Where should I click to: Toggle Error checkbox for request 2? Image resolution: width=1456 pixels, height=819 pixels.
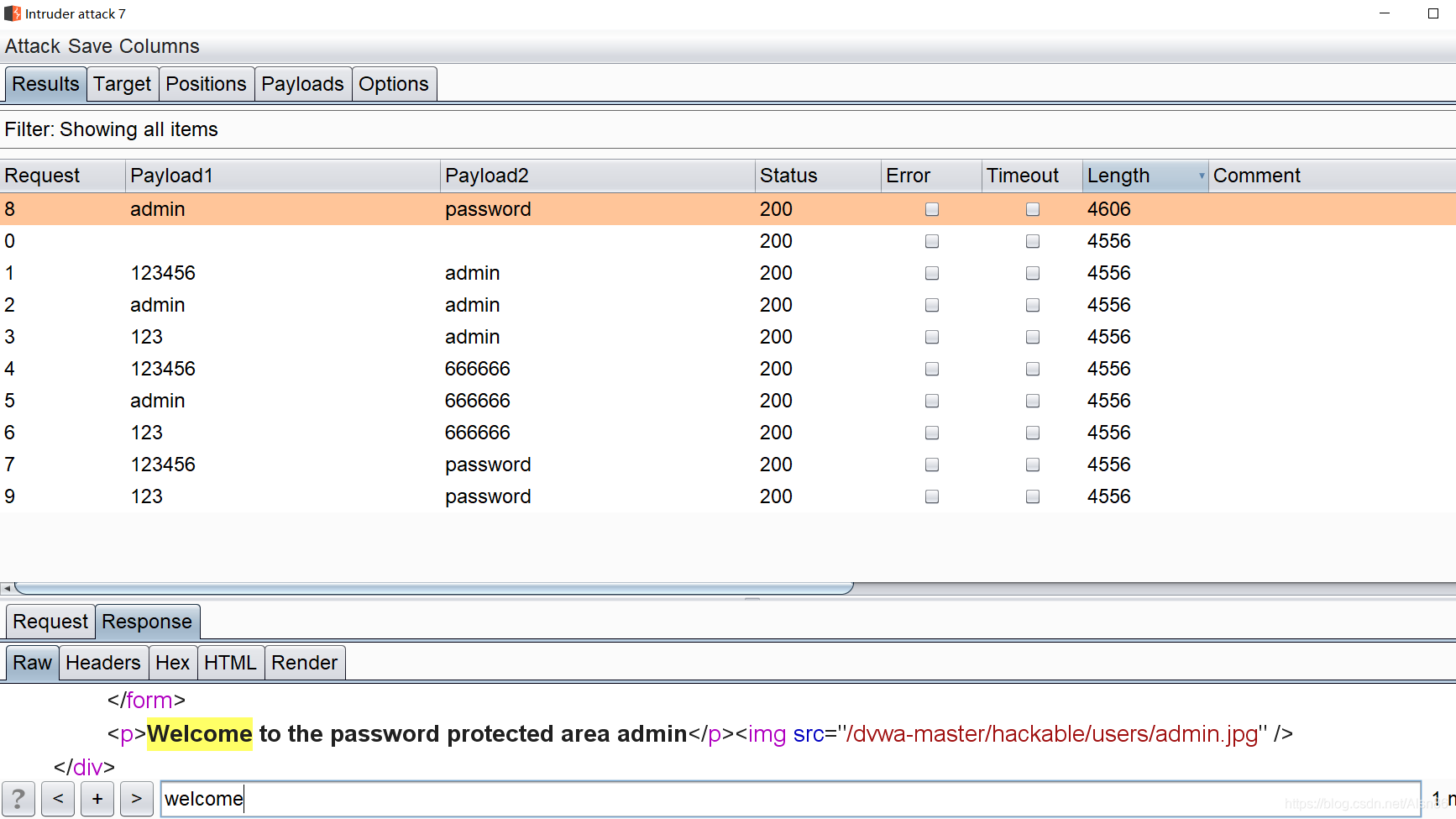point(932,305)
